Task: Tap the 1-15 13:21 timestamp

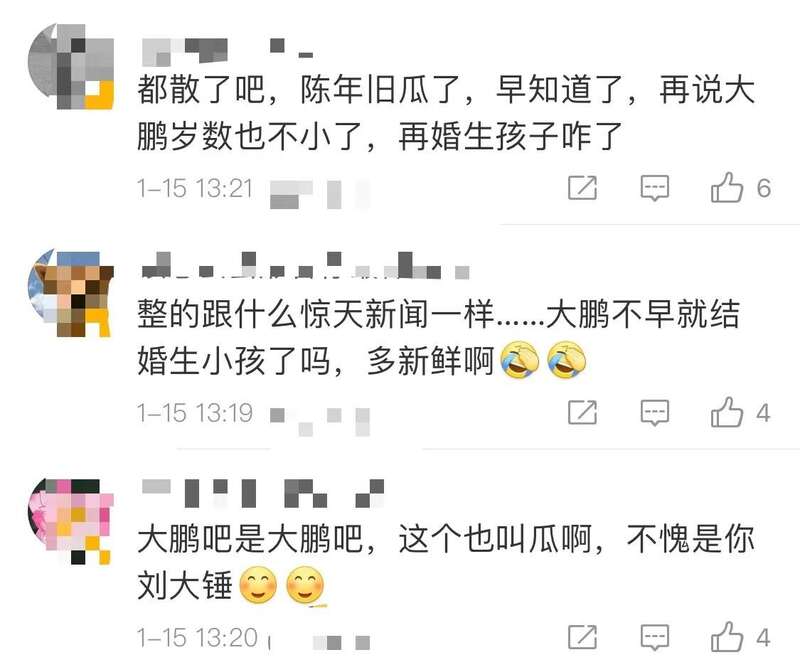Action: (x=195, y=188)
